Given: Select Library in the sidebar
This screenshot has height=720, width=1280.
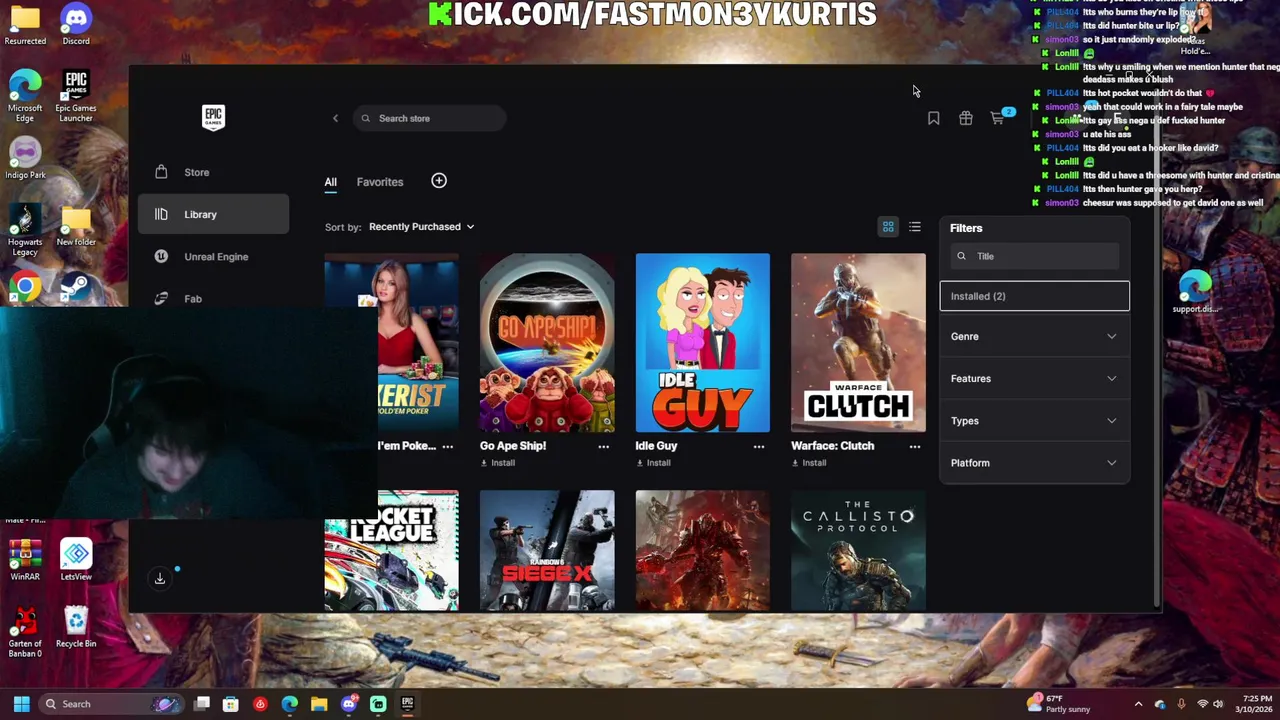Looking at the screenshot, I should [213, 214].
